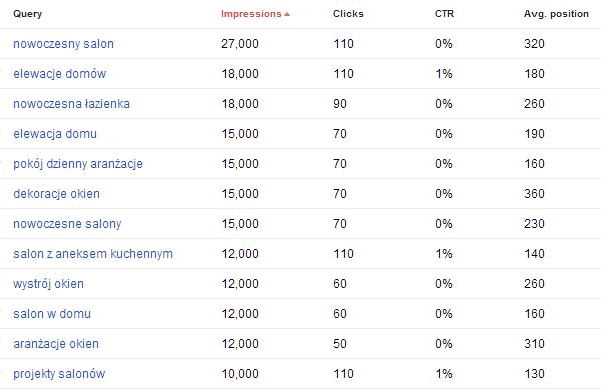
Task: Click the Query column header
Action: 28,14
